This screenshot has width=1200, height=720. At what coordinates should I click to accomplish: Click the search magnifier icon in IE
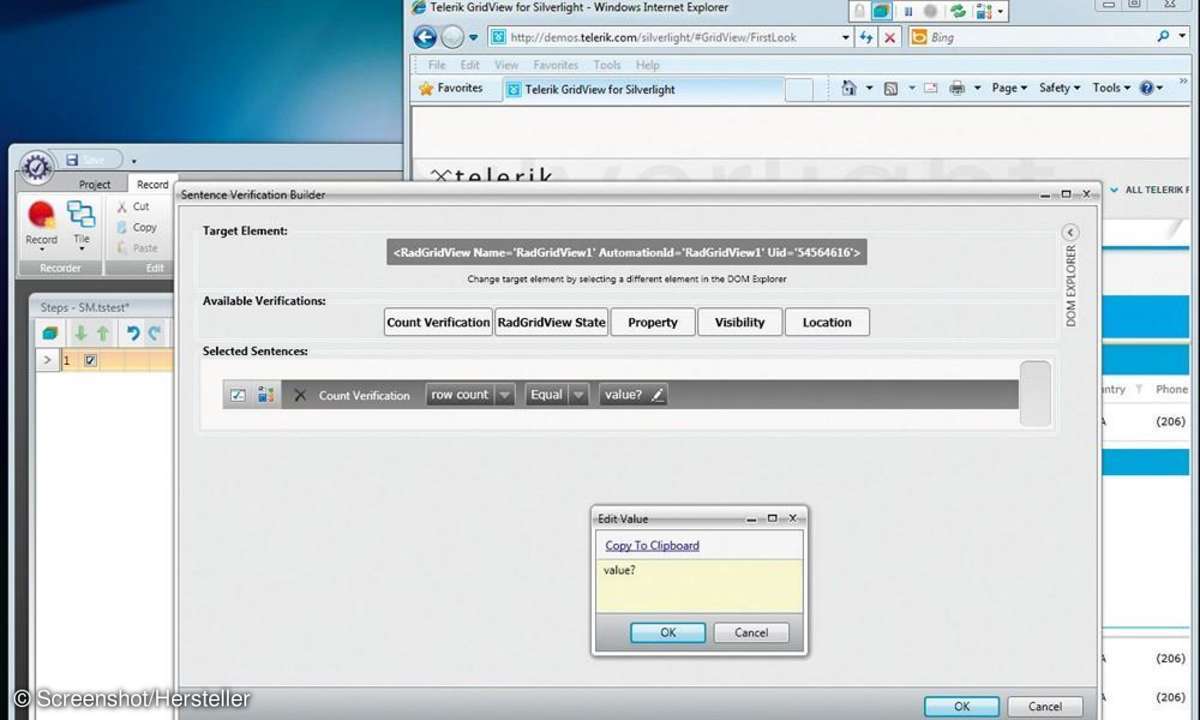coord(1164,36)
